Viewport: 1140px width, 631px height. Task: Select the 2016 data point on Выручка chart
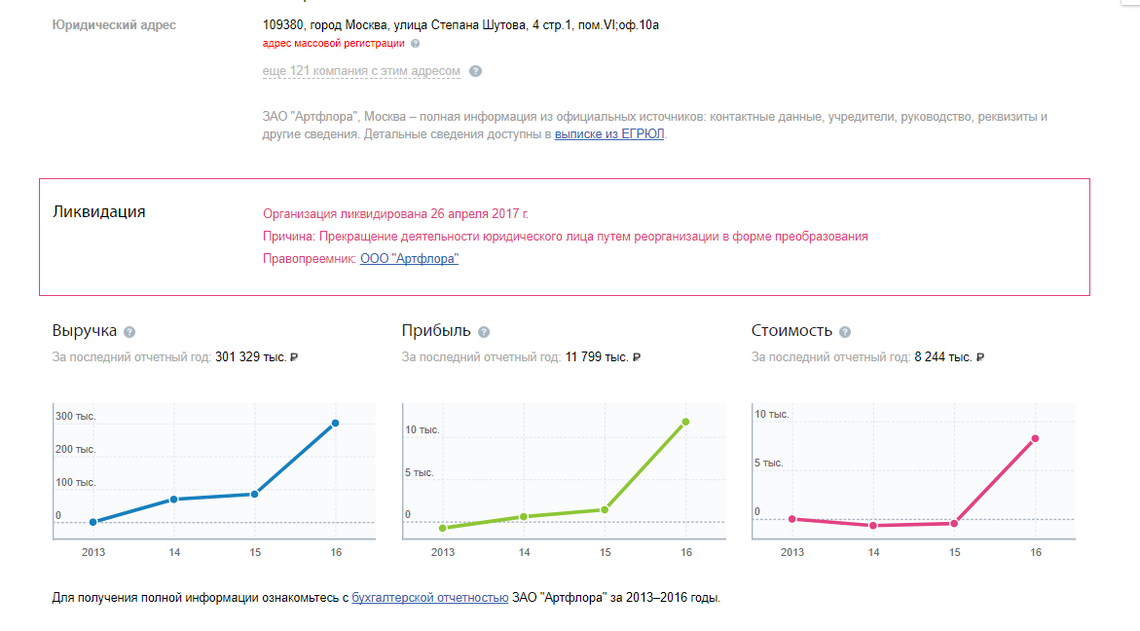tap(335, 423)
